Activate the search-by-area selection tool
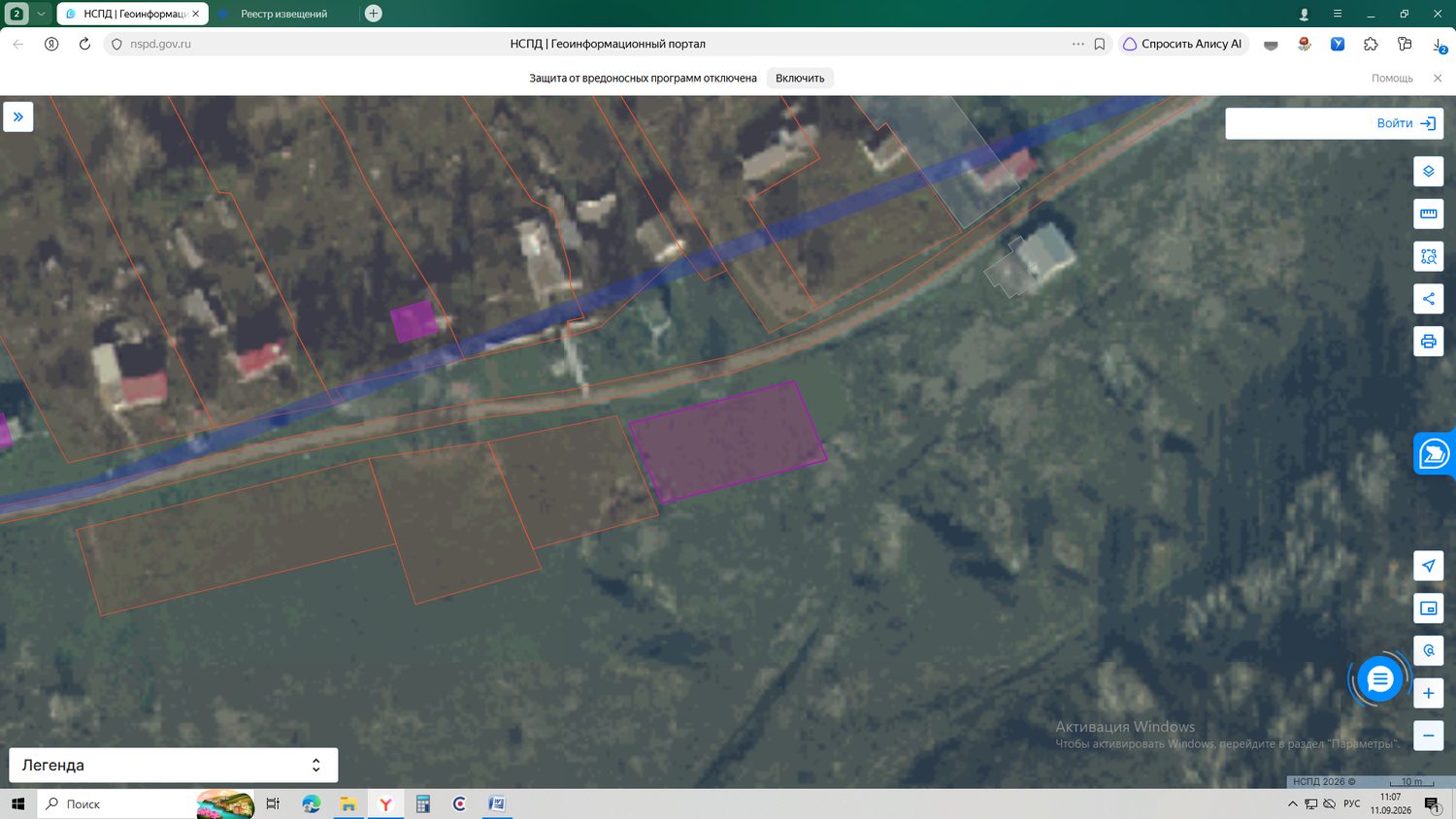 (x=1428, y=256)
